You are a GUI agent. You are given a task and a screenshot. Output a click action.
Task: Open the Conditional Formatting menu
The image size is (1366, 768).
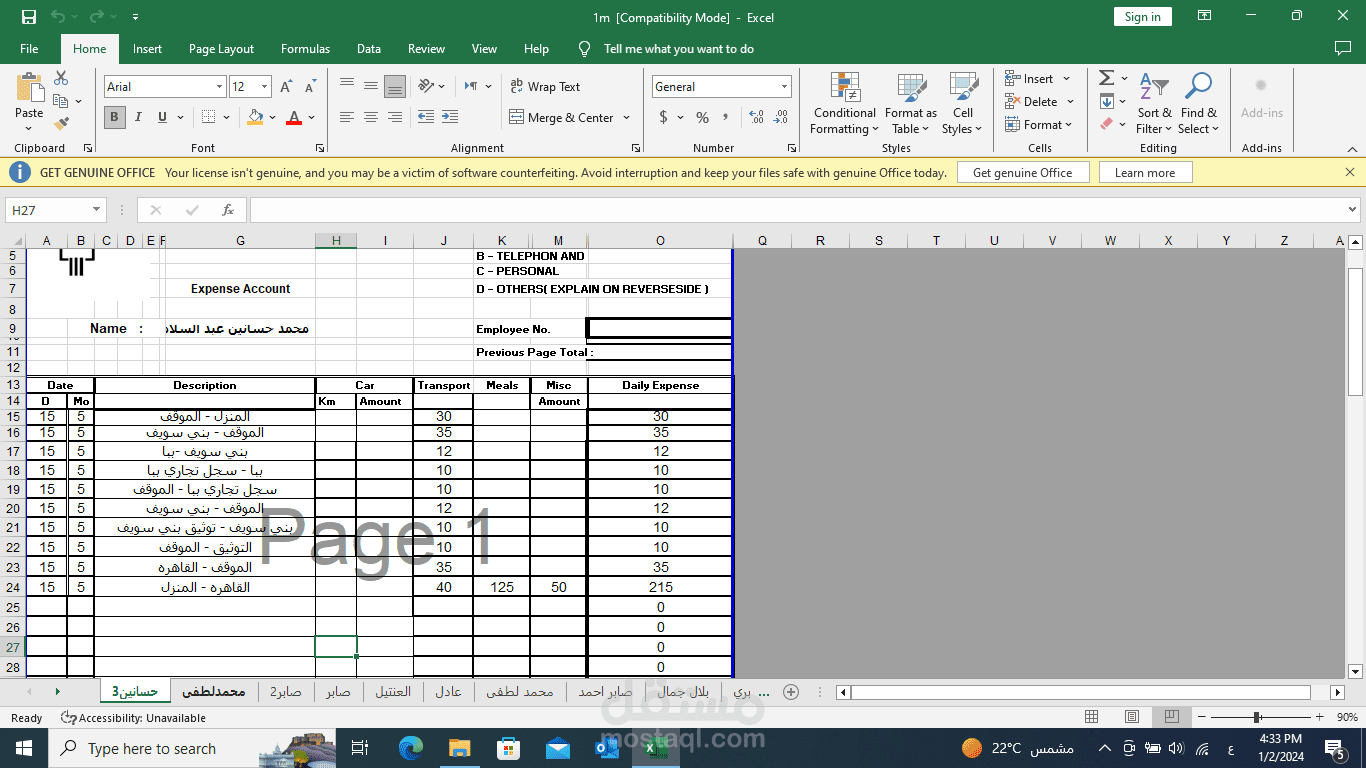845,103
